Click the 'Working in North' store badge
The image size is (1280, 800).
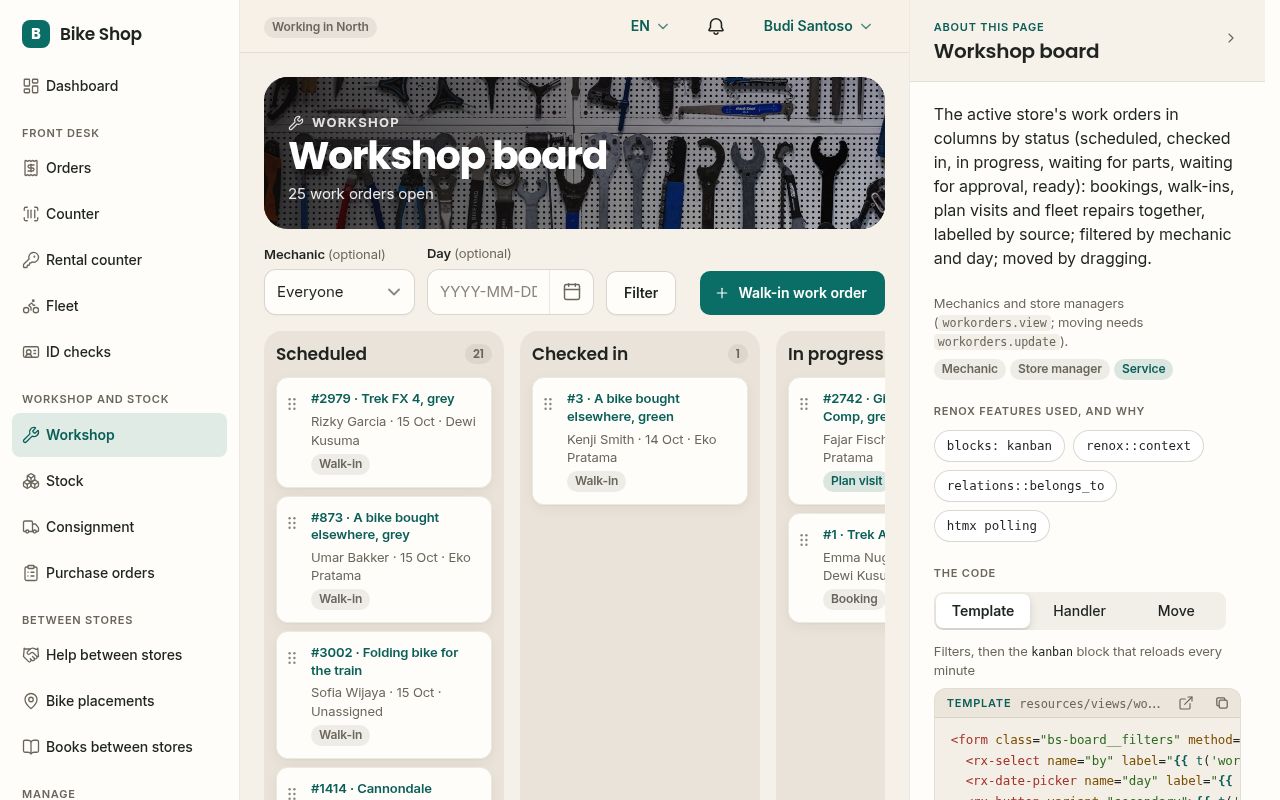(320, 27)
